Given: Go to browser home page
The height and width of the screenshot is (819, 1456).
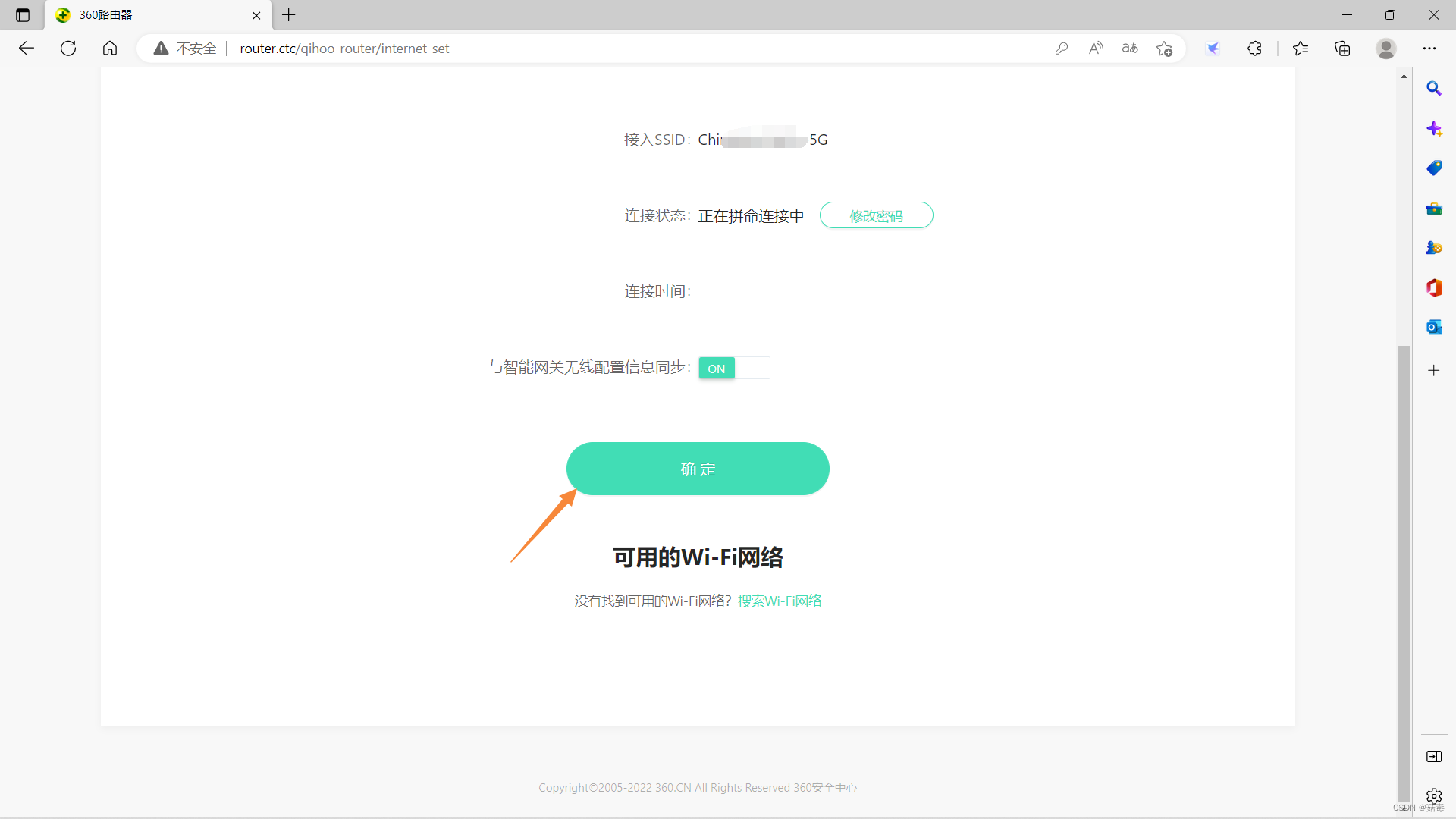Looking at the screenshot, I should 110,49.
